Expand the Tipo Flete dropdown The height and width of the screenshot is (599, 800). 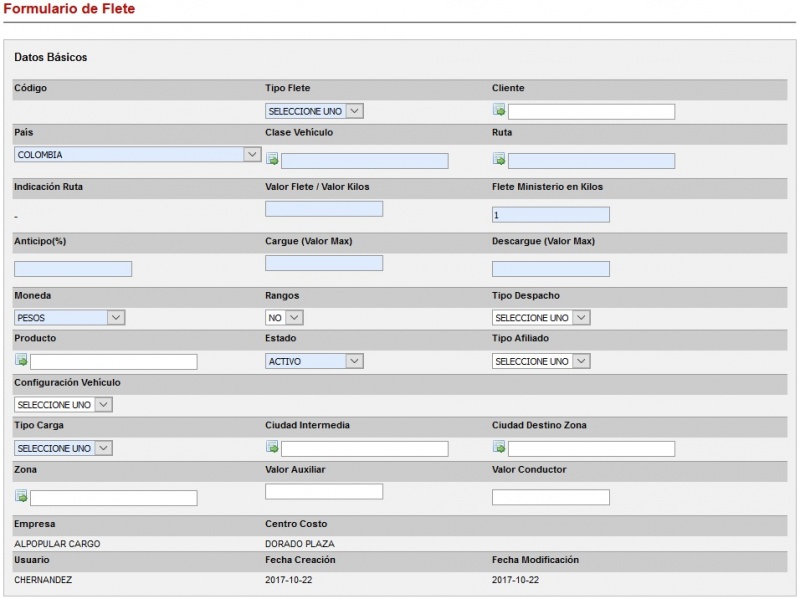point(314,111)
